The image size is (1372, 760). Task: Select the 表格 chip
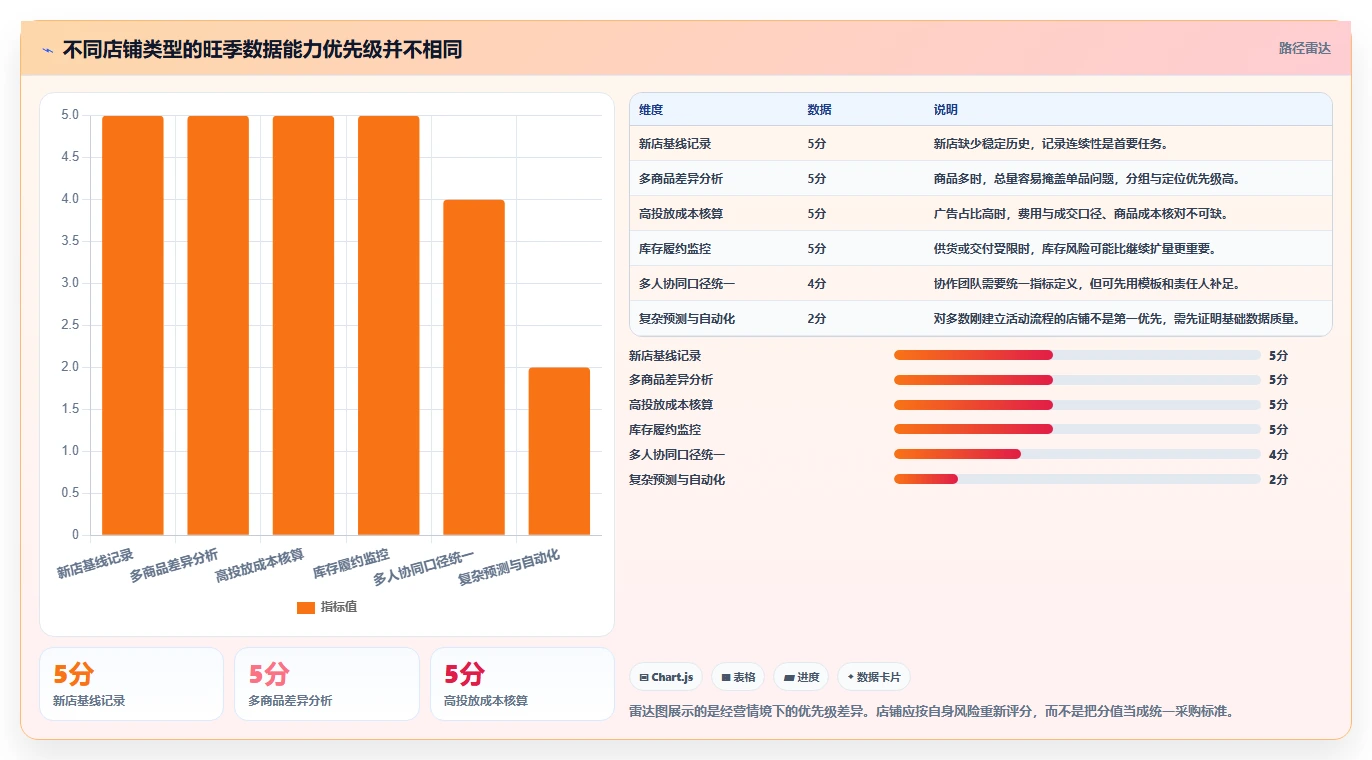738,677
